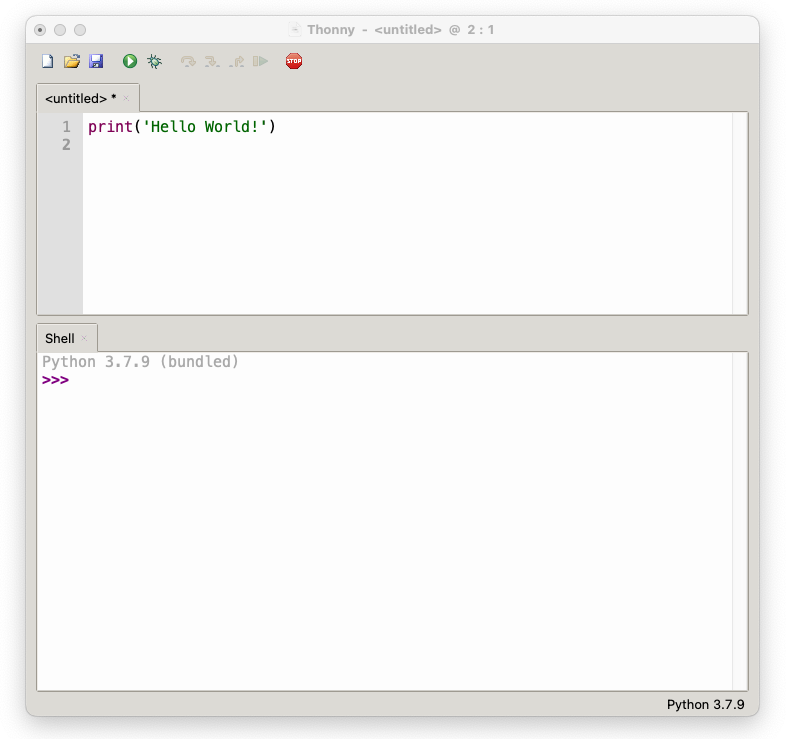Image resolution: width=788 pixels, height=739 pixels.
Task: Select the Shell panel tab
Action: click(x=59, y=338)
